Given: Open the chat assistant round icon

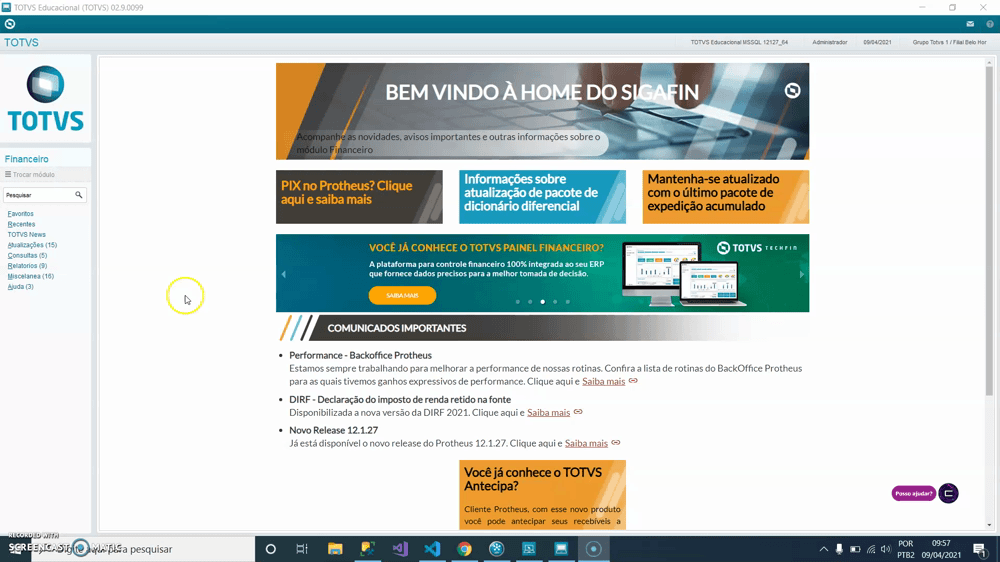Looking at the screenshot, I should coord(948,493).
